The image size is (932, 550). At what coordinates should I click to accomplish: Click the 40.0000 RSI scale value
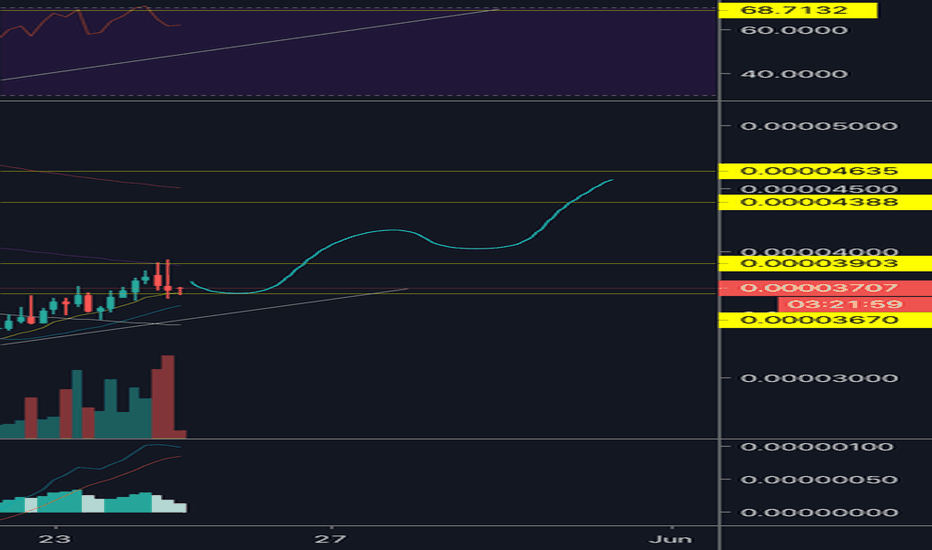[x=794, y=74]
